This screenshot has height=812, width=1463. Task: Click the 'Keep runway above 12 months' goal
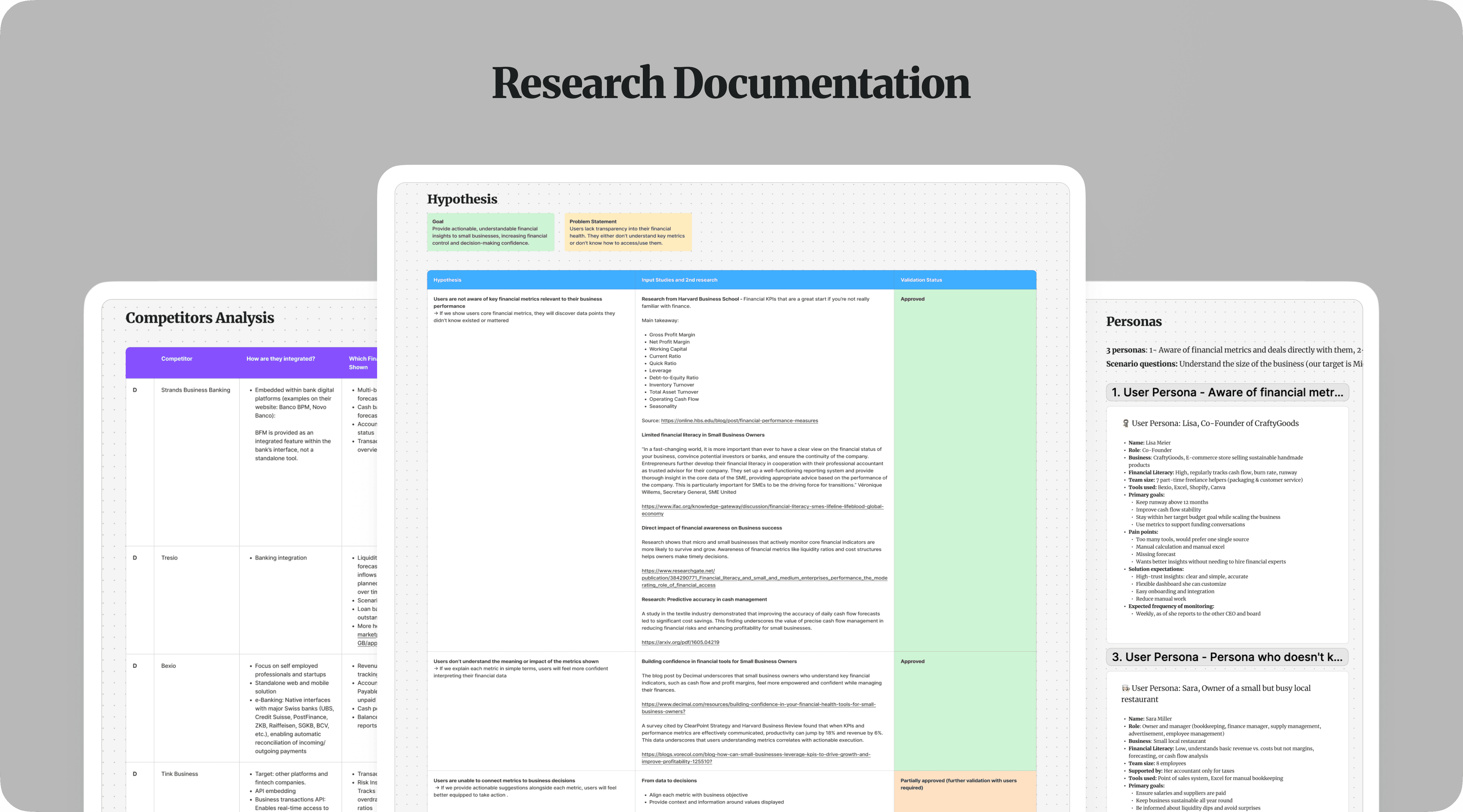point(1172,502)
